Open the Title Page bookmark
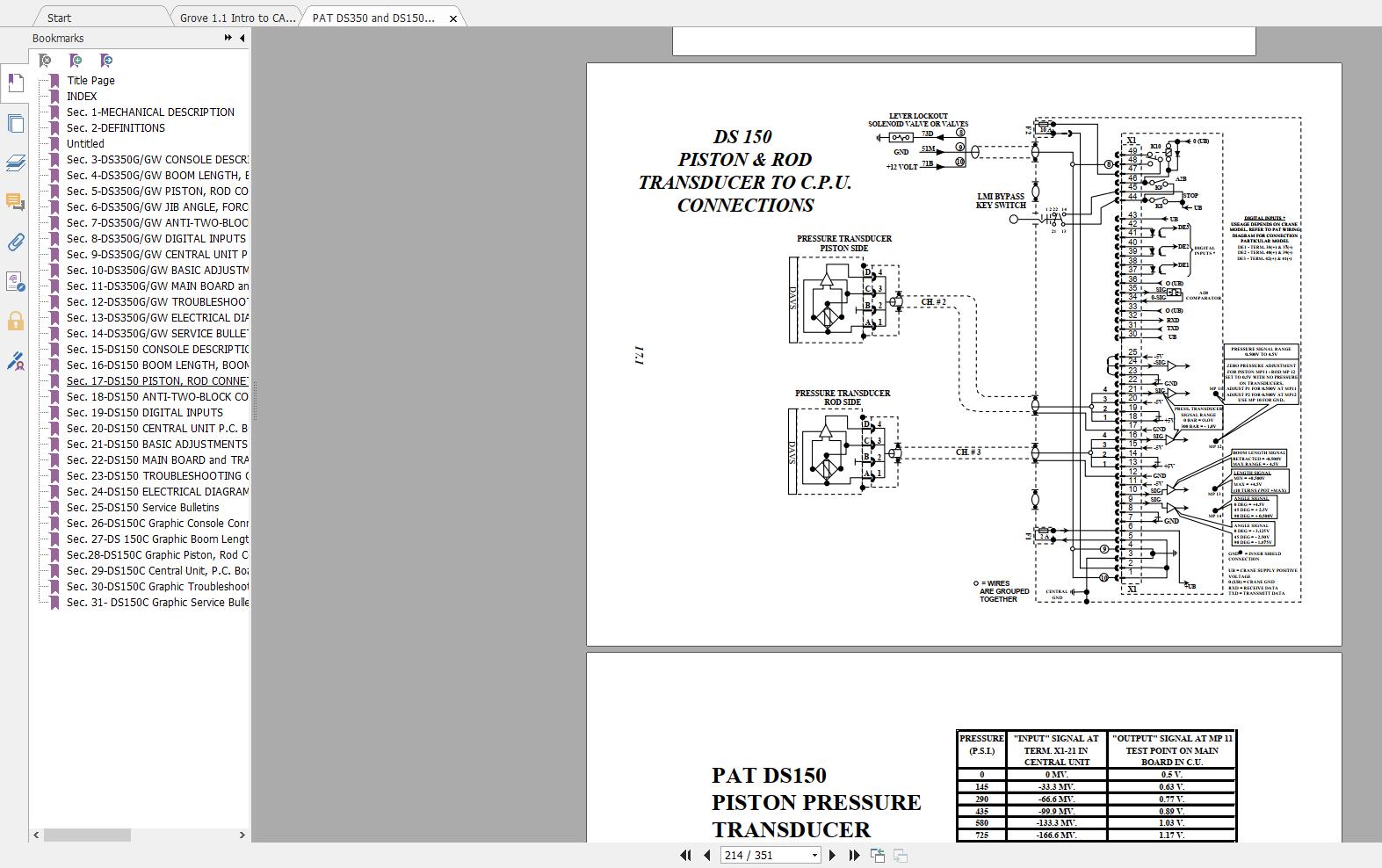The width and height of the screenshot is (1382, 868). (x=90, y=81)
